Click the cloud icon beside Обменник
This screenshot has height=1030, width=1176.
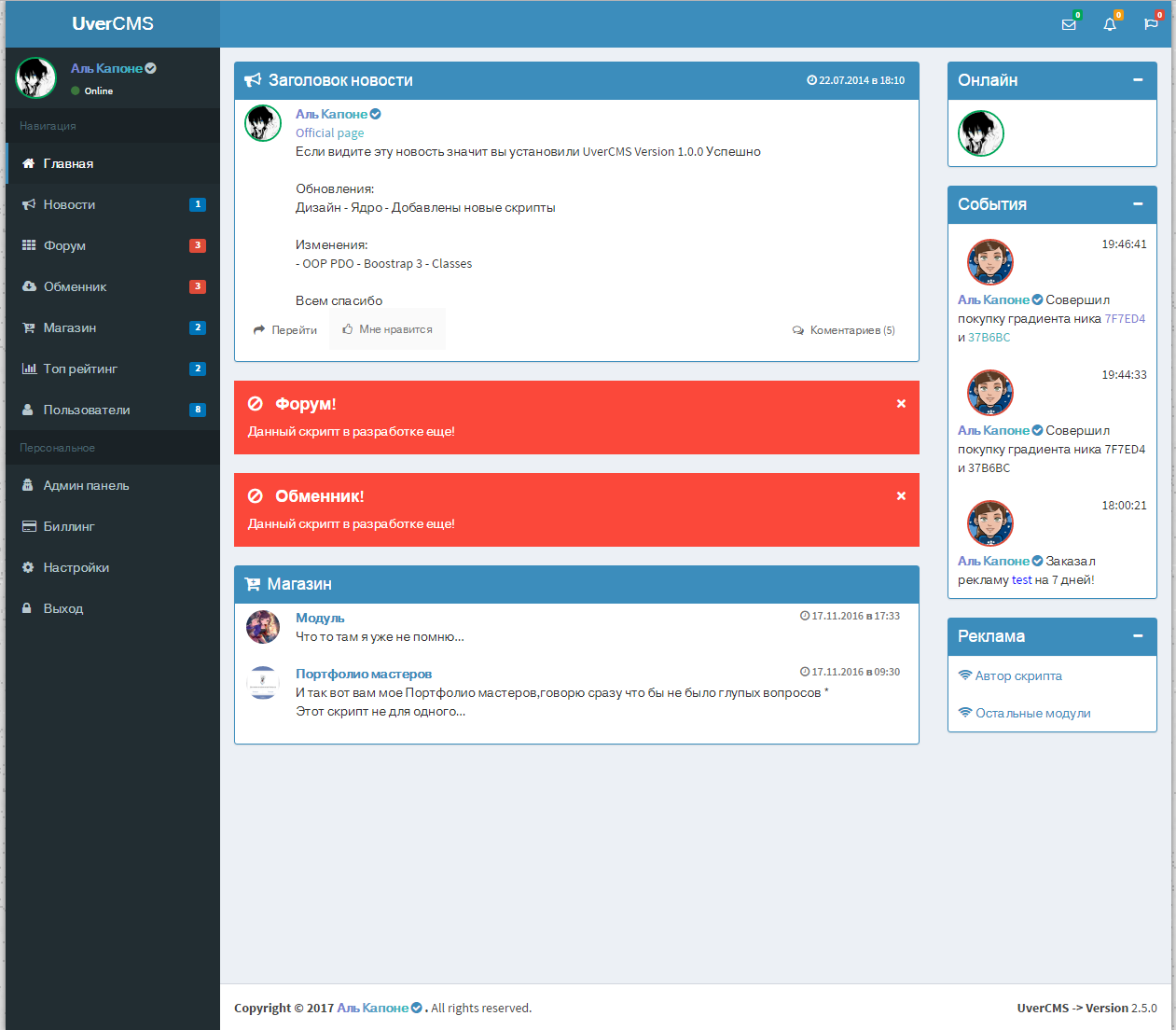click(29, 286)
